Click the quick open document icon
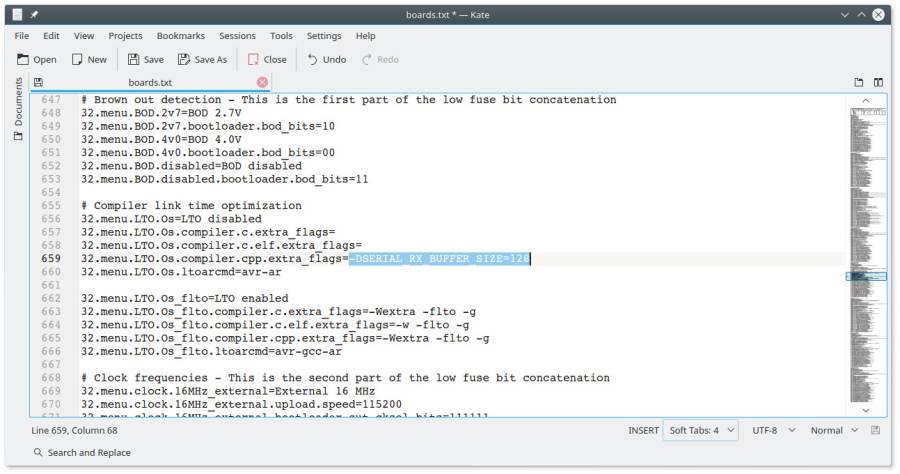900x474 pixels. (x=859, y=83)
